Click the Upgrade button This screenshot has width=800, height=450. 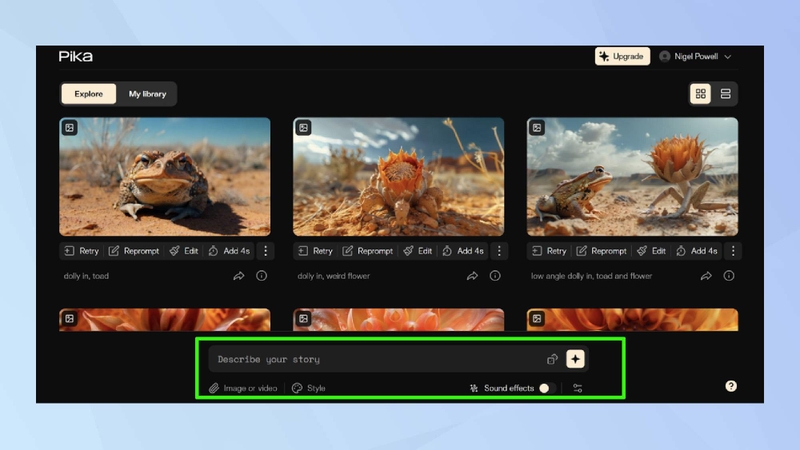click(622, 56)
